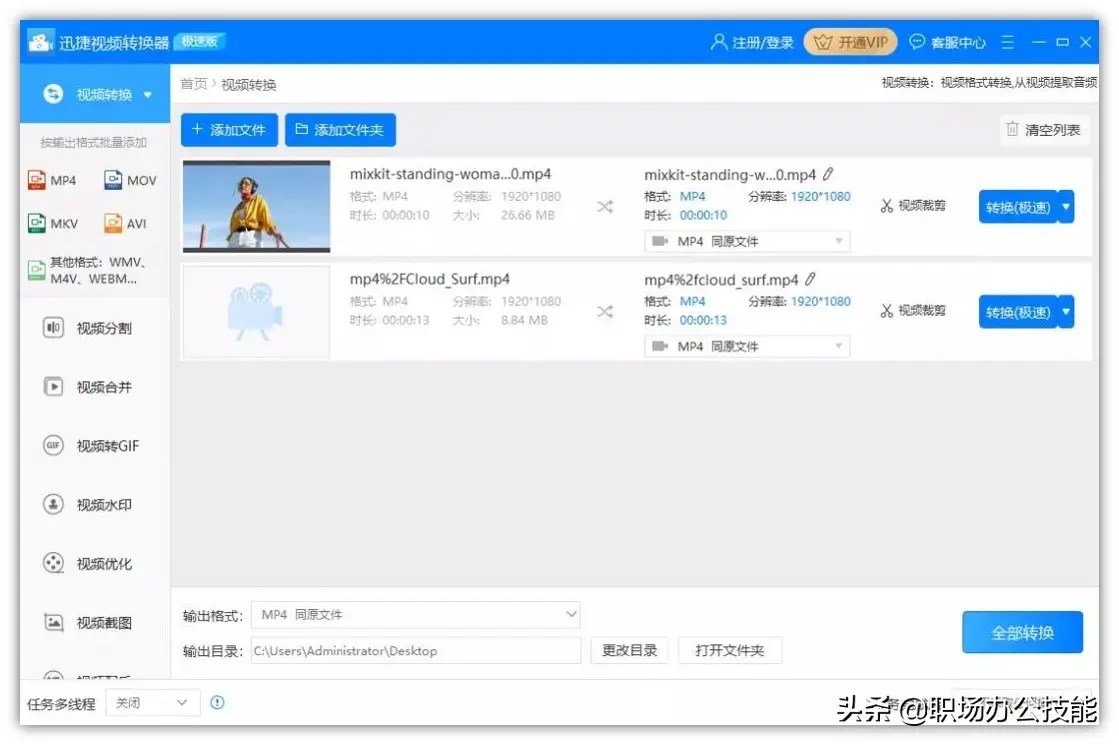Click the mixkit video thumbnail preview

tap(255, 206)
